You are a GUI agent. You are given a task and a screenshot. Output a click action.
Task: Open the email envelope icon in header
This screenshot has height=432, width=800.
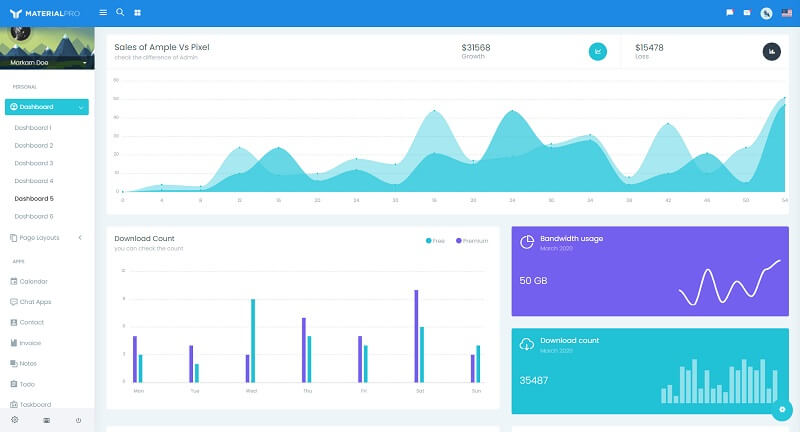click(x=747, y=13)
